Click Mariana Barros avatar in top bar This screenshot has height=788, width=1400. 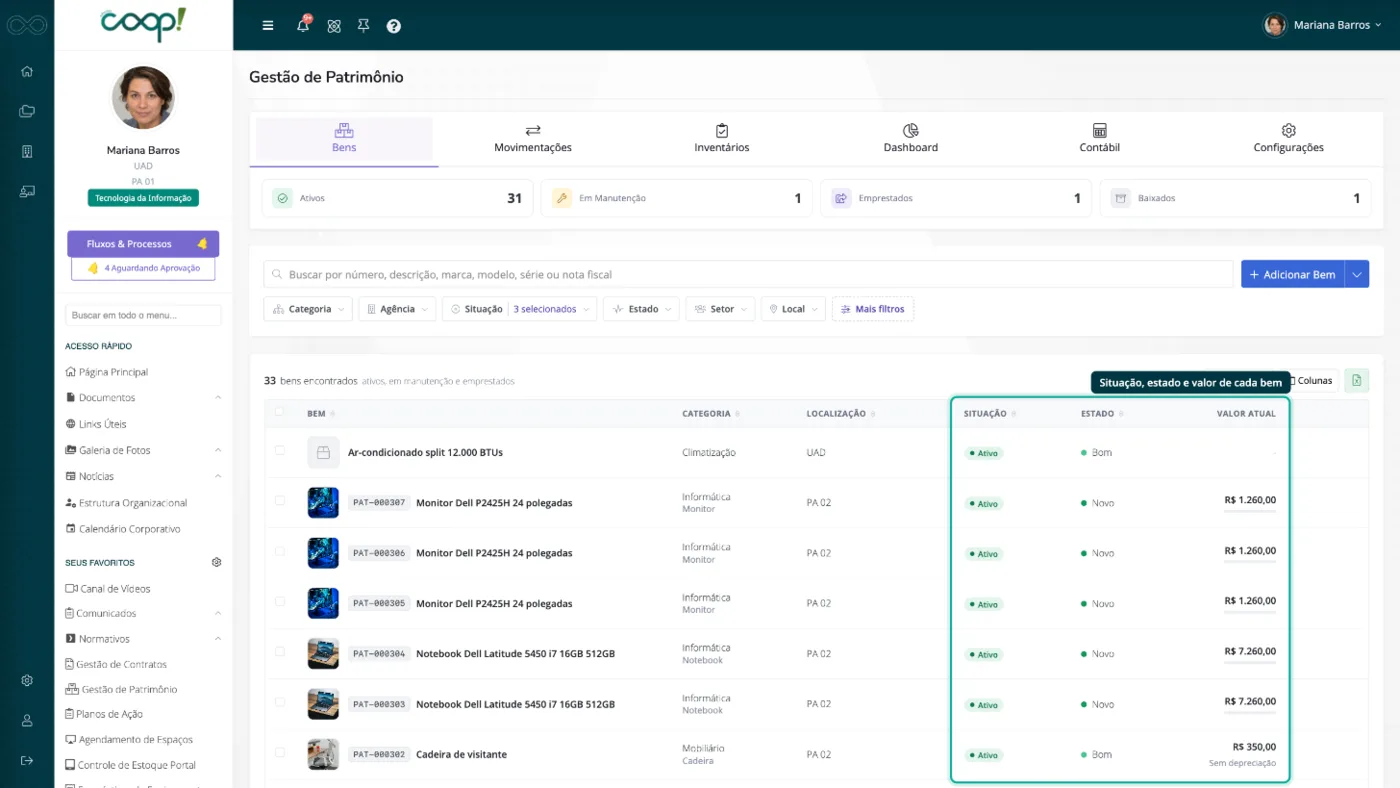(x=1275, y=25)
